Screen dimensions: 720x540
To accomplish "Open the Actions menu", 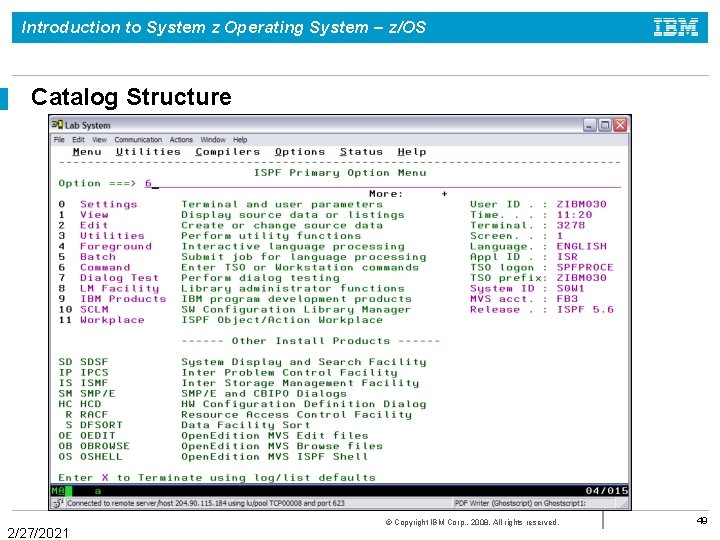I will click(181, 140).
